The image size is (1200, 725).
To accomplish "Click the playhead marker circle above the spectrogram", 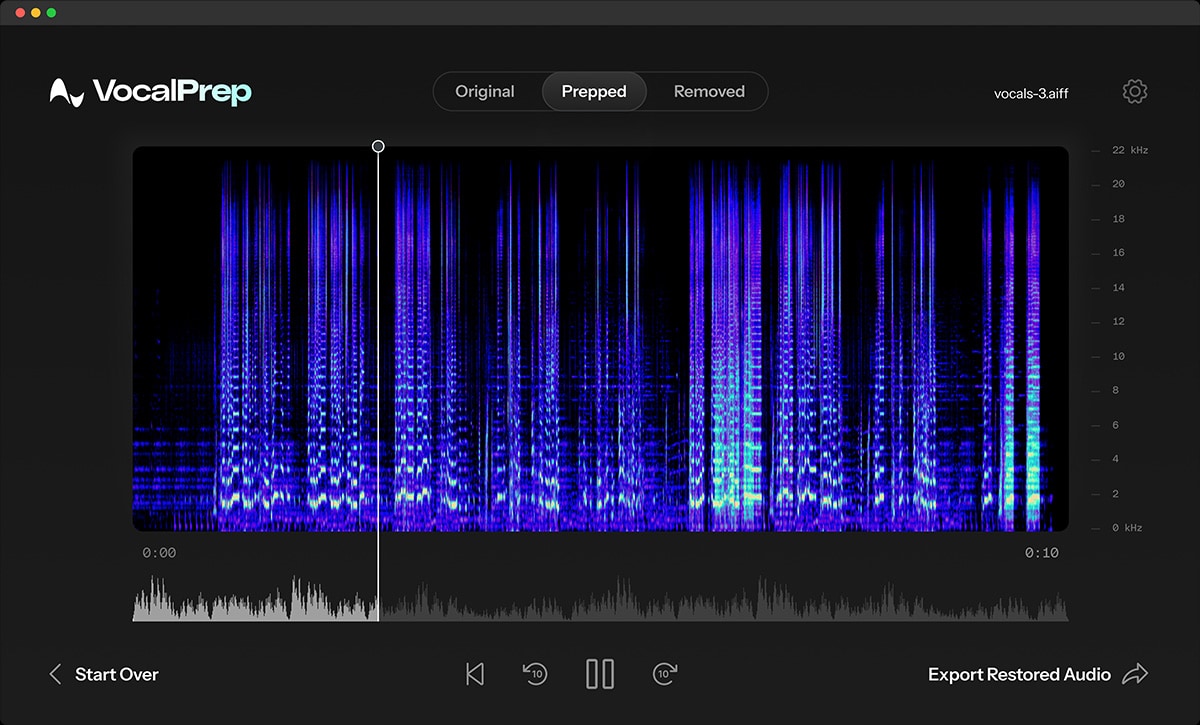I will [378, 146].
